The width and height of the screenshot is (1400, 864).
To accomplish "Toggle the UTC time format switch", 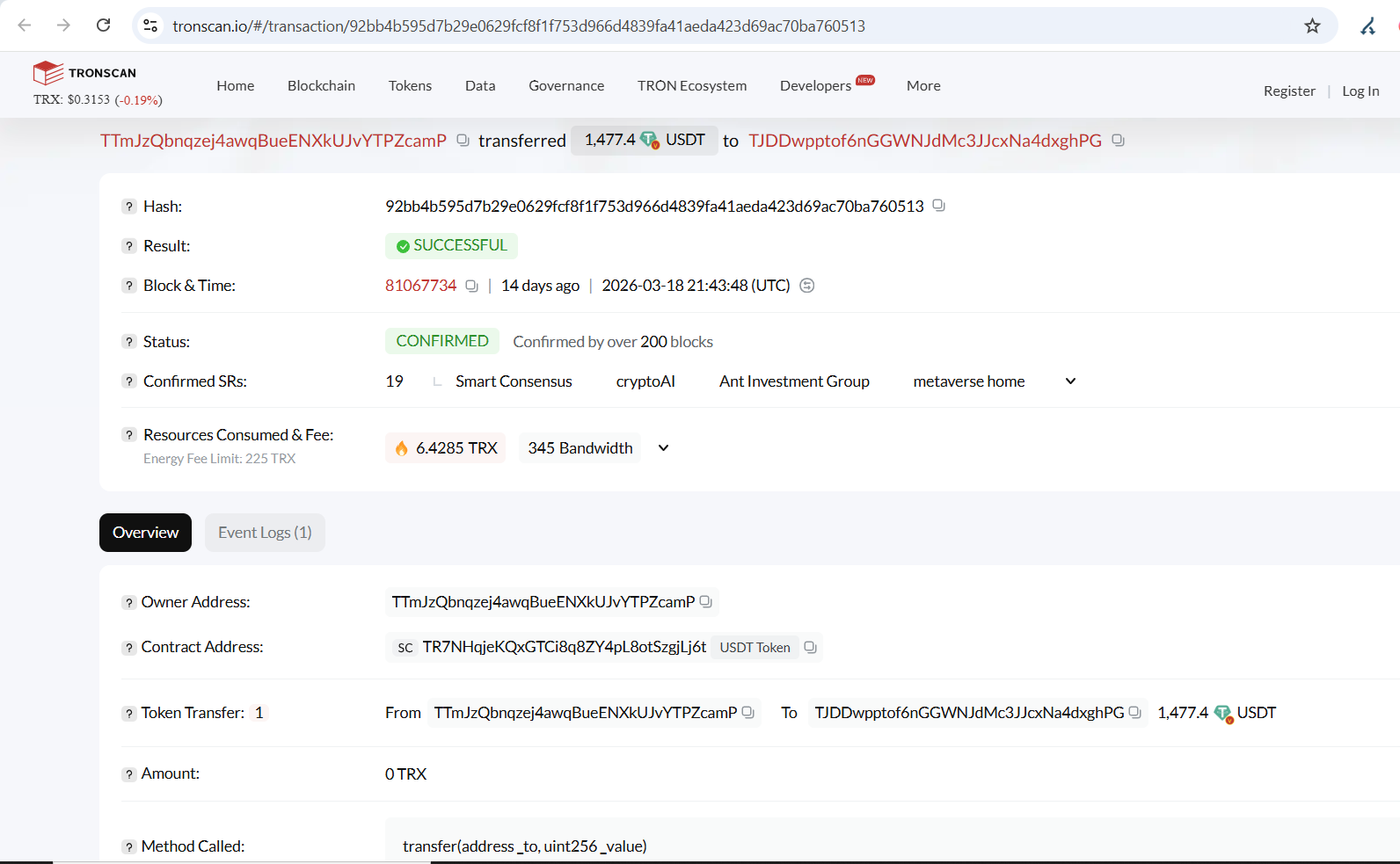I will 806,286.
